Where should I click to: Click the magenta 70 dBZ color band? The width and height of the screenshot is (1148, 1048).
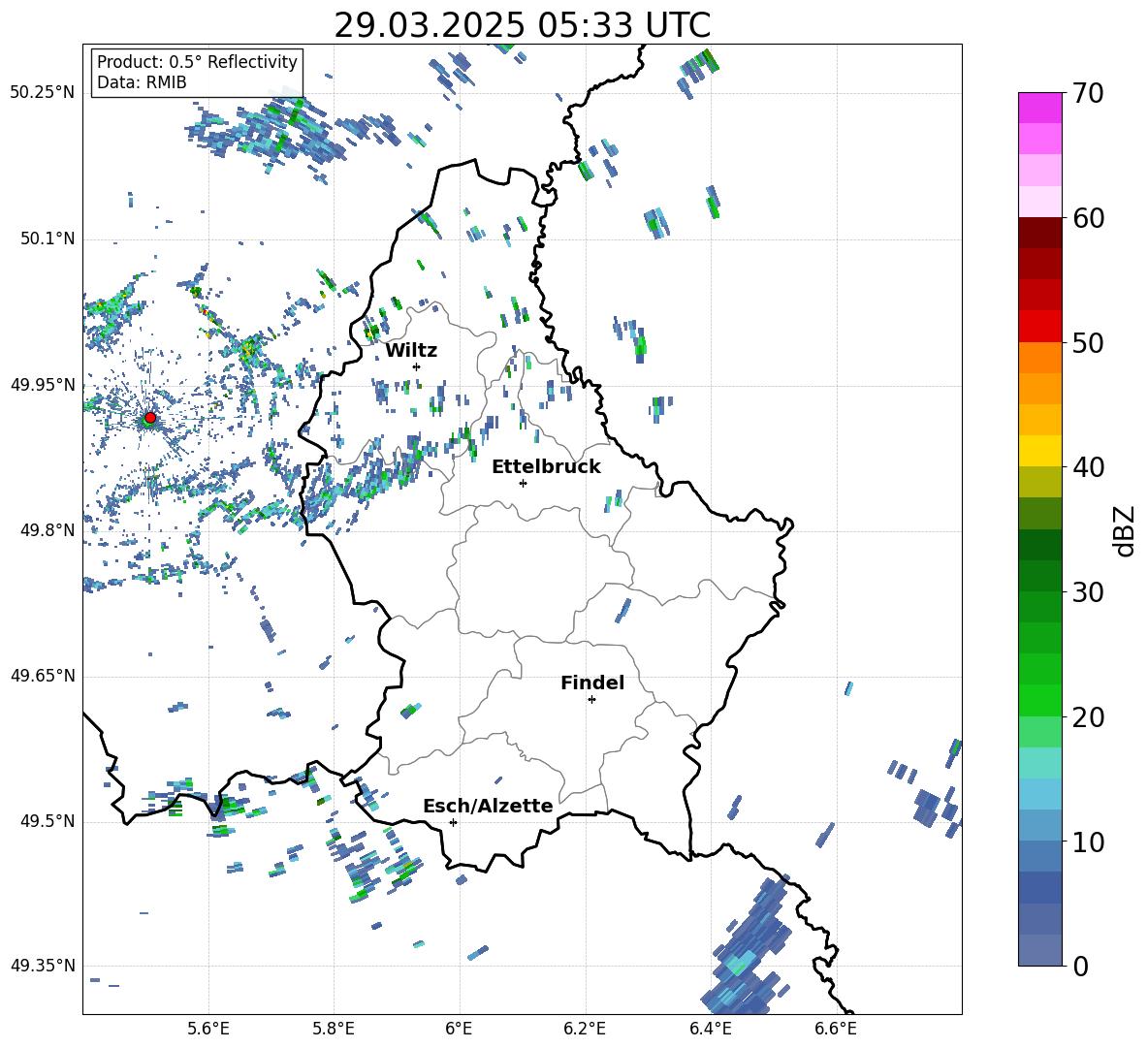[x=1039, y=108]
